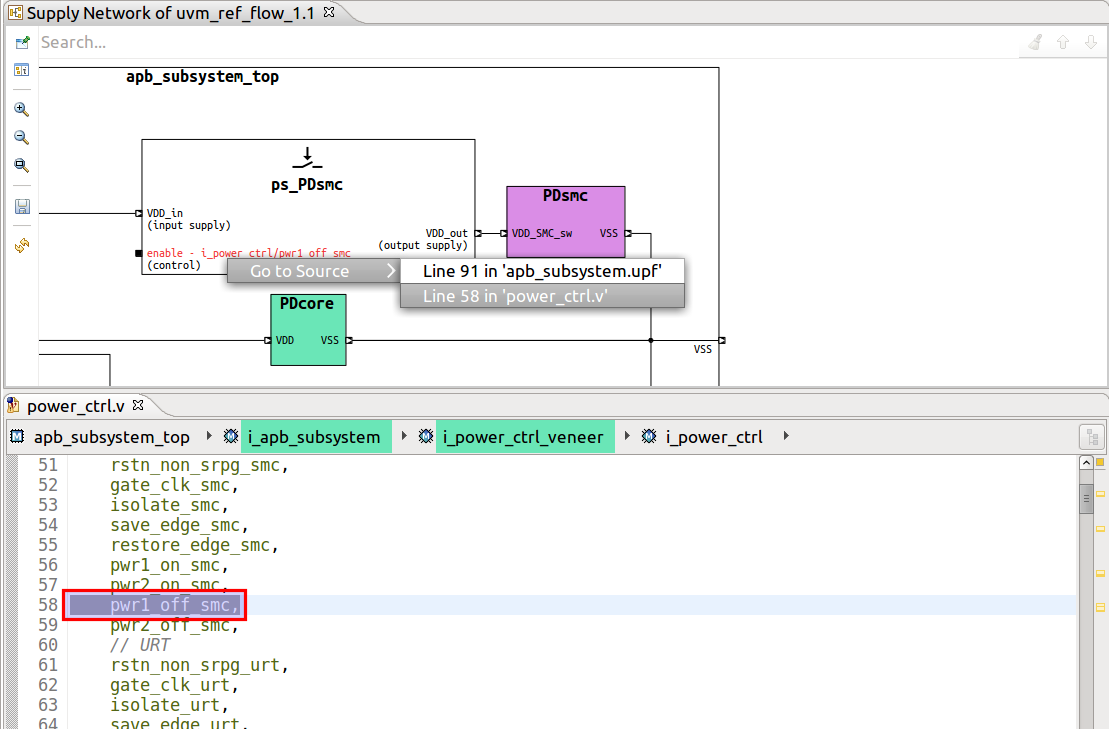Open Line 91 in 'apb_subsystem.upf'

click(542, 270)
